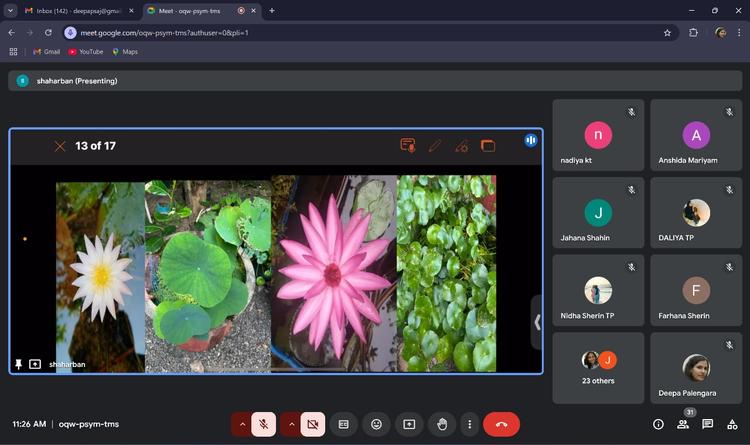Open the YouTube bookmark
The height and width of the screenshot is (445, 750).
(x=86, y=52)
